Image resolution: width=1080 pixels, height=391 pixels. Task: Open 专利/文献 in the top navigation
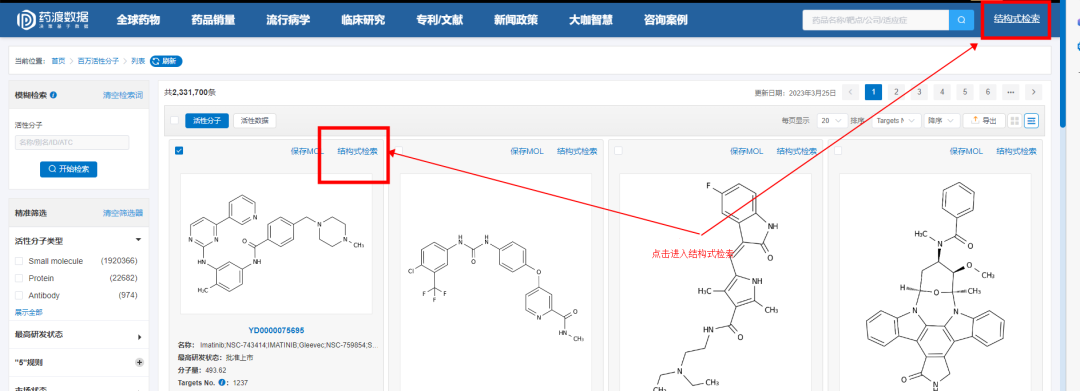[x=439, y=20]
